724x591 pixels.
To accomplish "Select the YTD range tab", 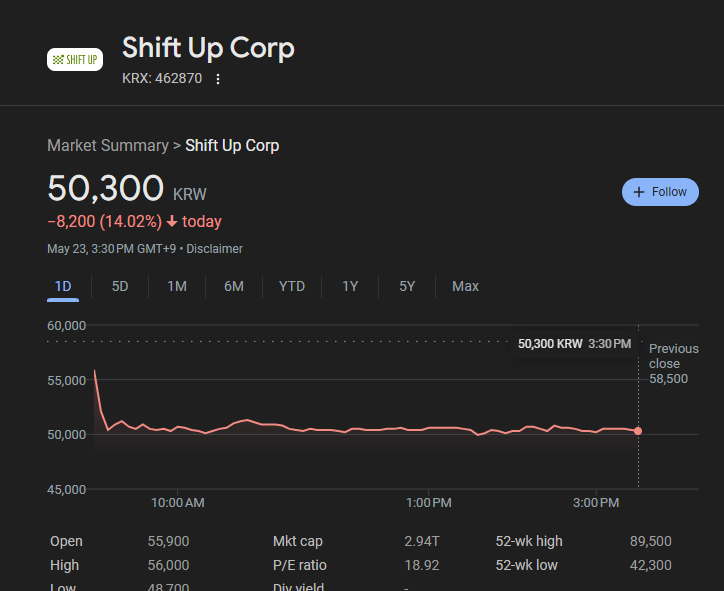I will pyautogui.click(x=292, y=286).
